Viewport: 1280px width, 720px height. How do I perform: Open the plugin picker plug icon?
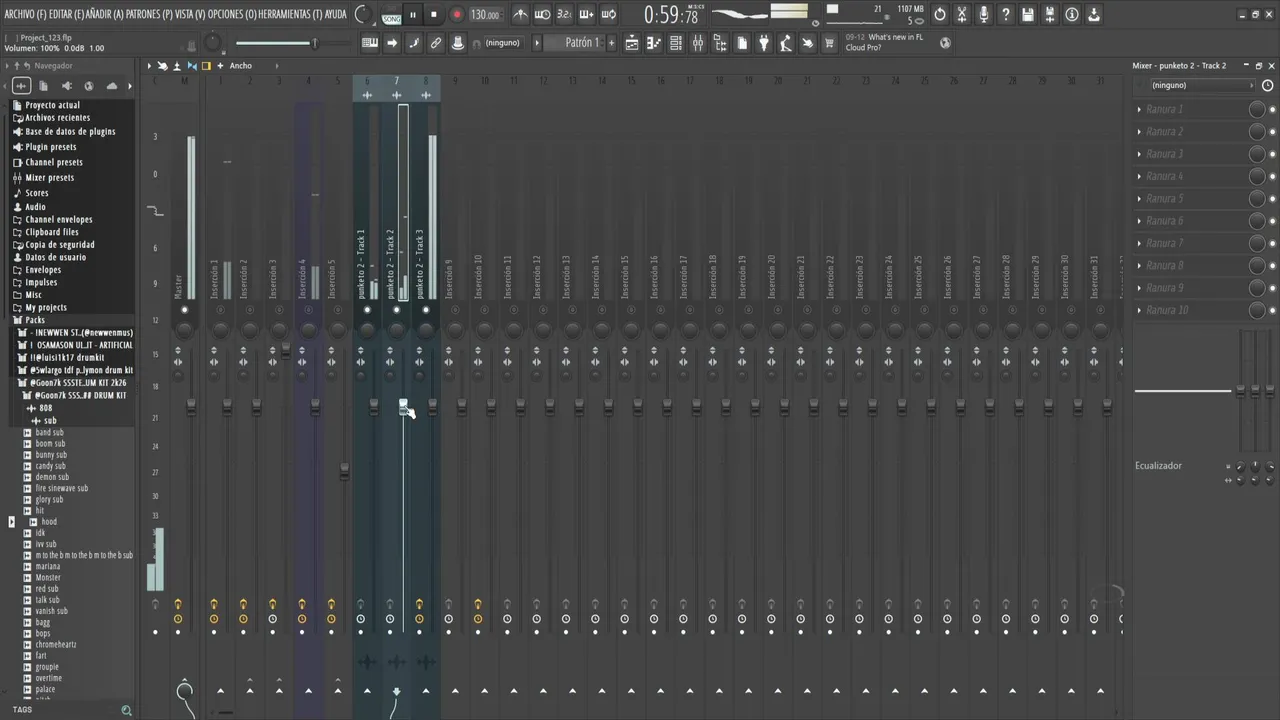[764, 43]
